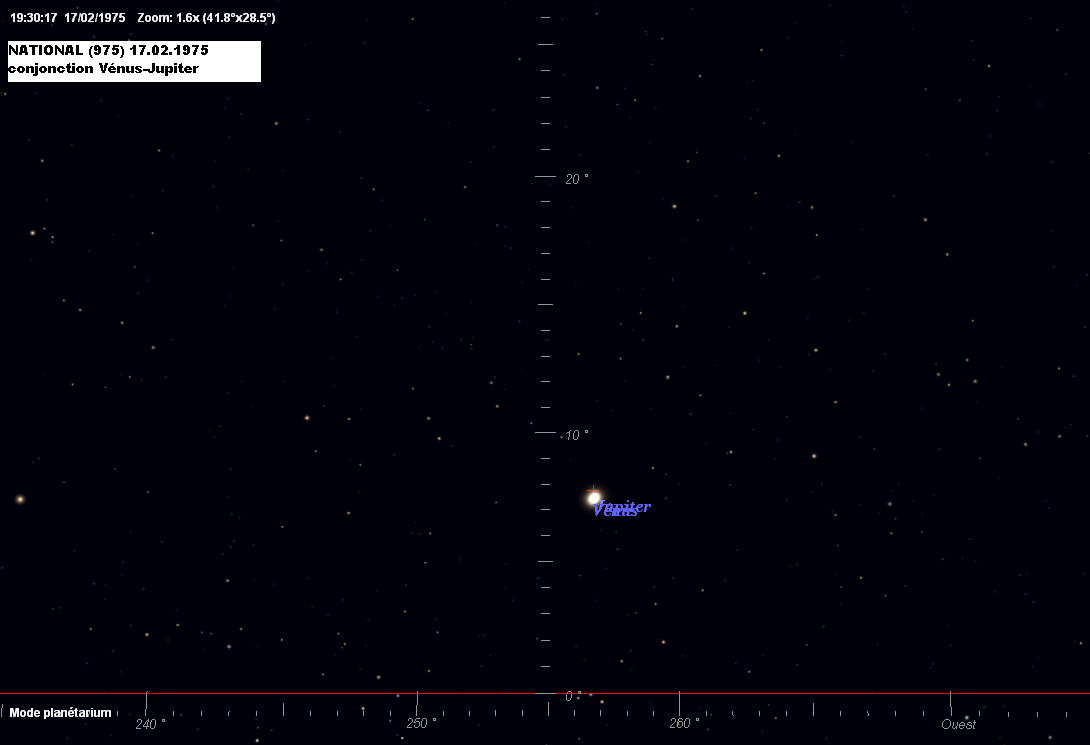Click the long azimuth tick above the 250° label
Viewport: 1090px width, 745px height.
[x=417, y=702]
